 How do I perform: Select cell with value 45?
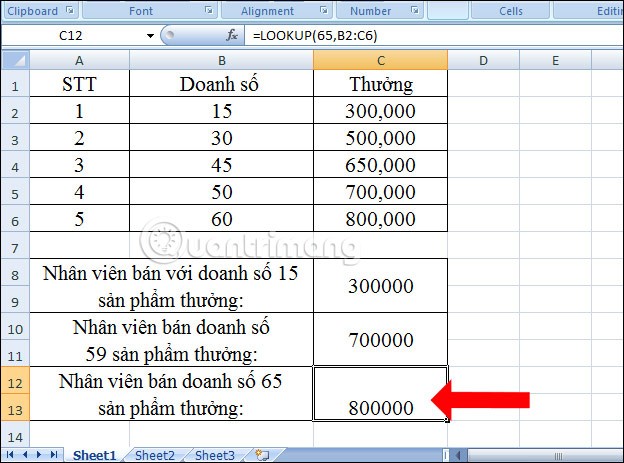221,164
